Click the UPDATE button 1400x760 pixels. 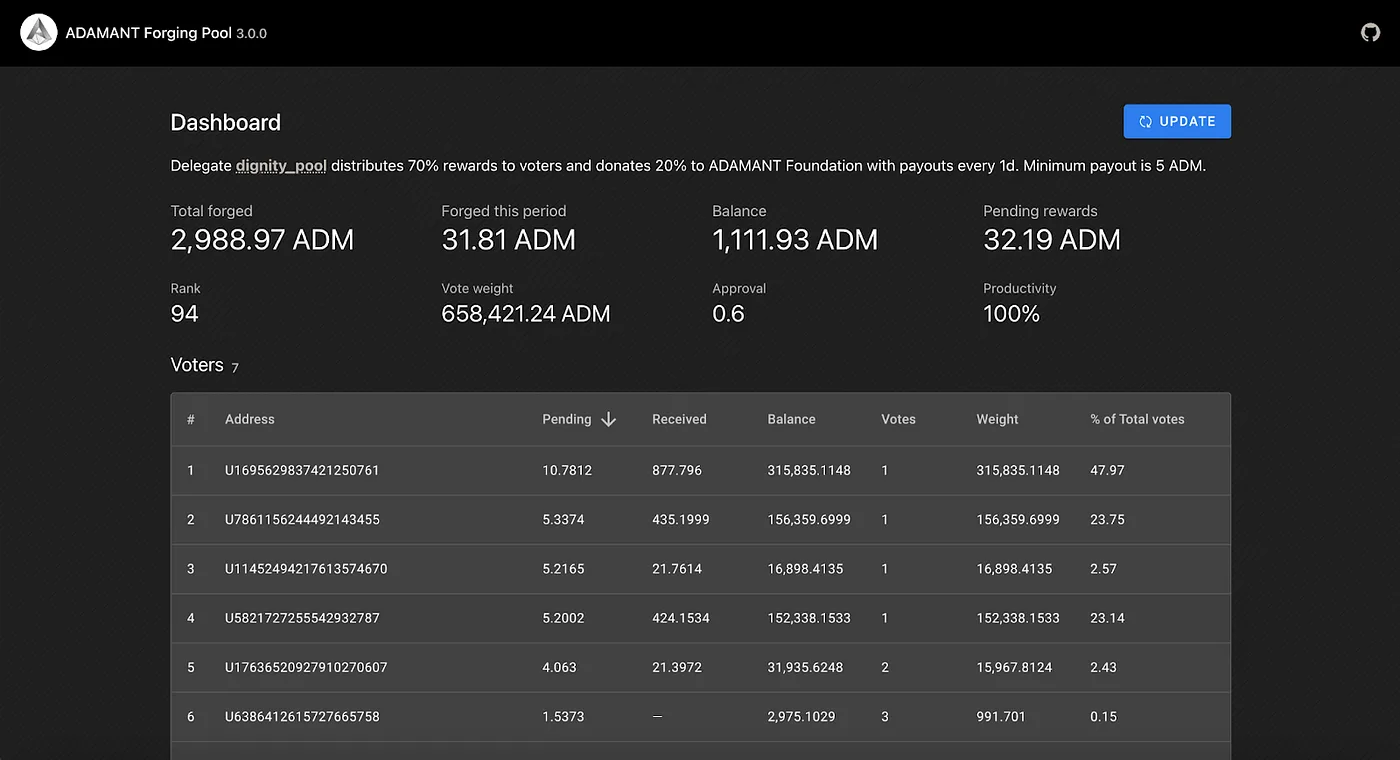click(x=1177, y=121)
